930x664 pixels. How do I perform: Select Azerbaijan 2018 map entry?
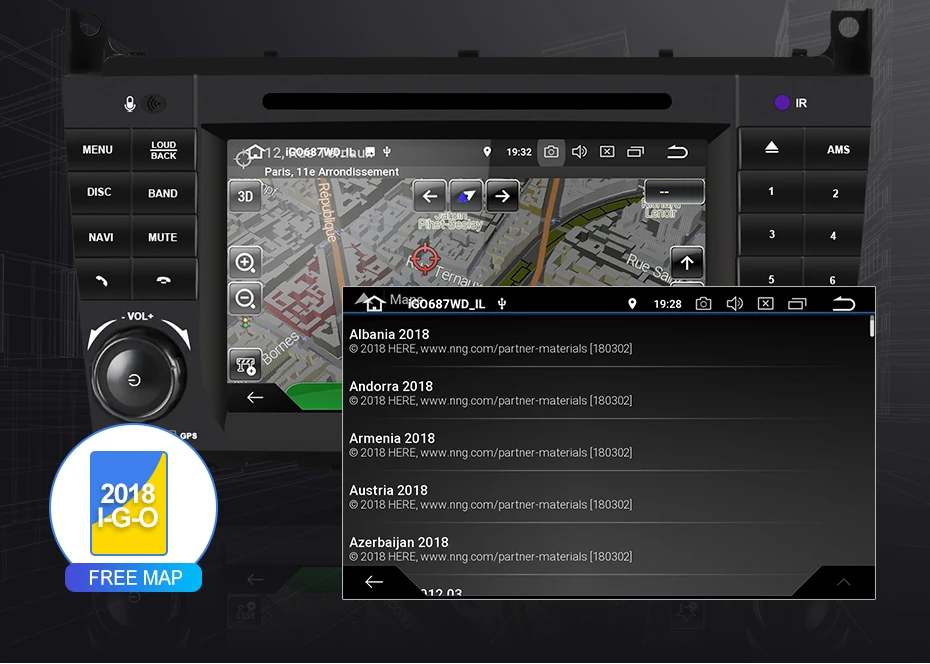[606, 549]
